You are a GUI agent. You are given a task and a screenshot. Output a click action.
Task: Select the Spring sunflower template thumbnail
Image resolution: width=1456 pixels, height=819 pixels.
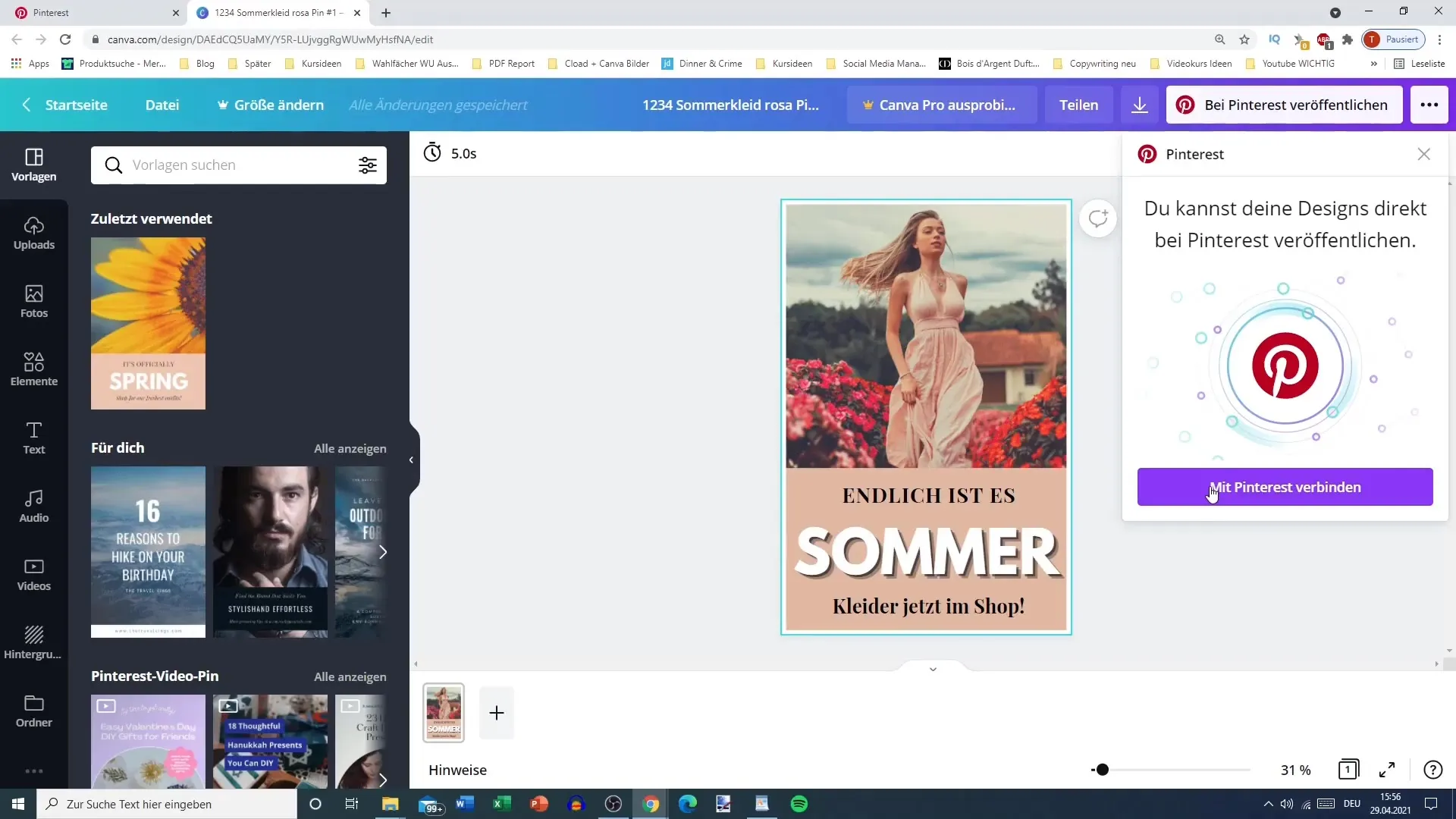[148, 323]
